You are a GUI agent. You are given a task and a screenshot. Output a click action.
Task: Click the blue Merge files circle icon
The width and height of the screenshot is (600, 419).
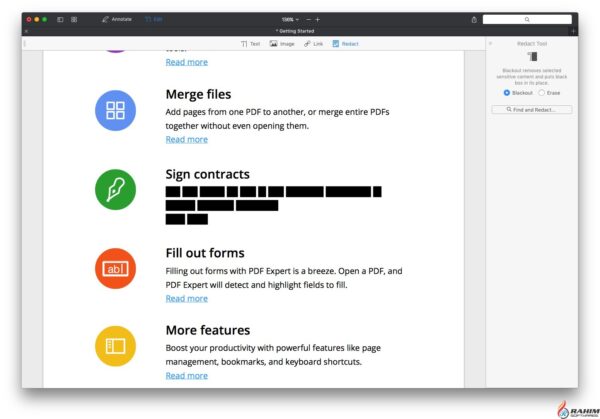point(115,111)
